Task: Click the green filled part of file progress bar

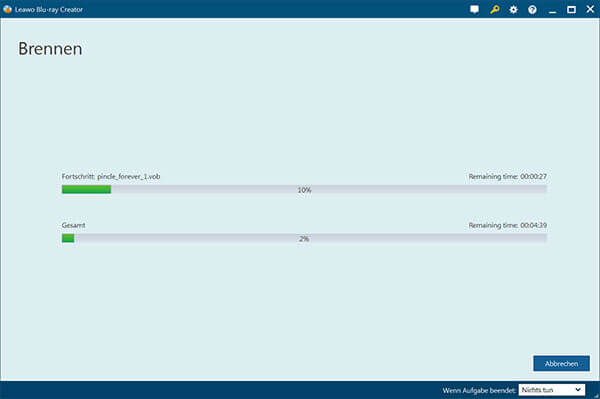Action: click(86, 189)
